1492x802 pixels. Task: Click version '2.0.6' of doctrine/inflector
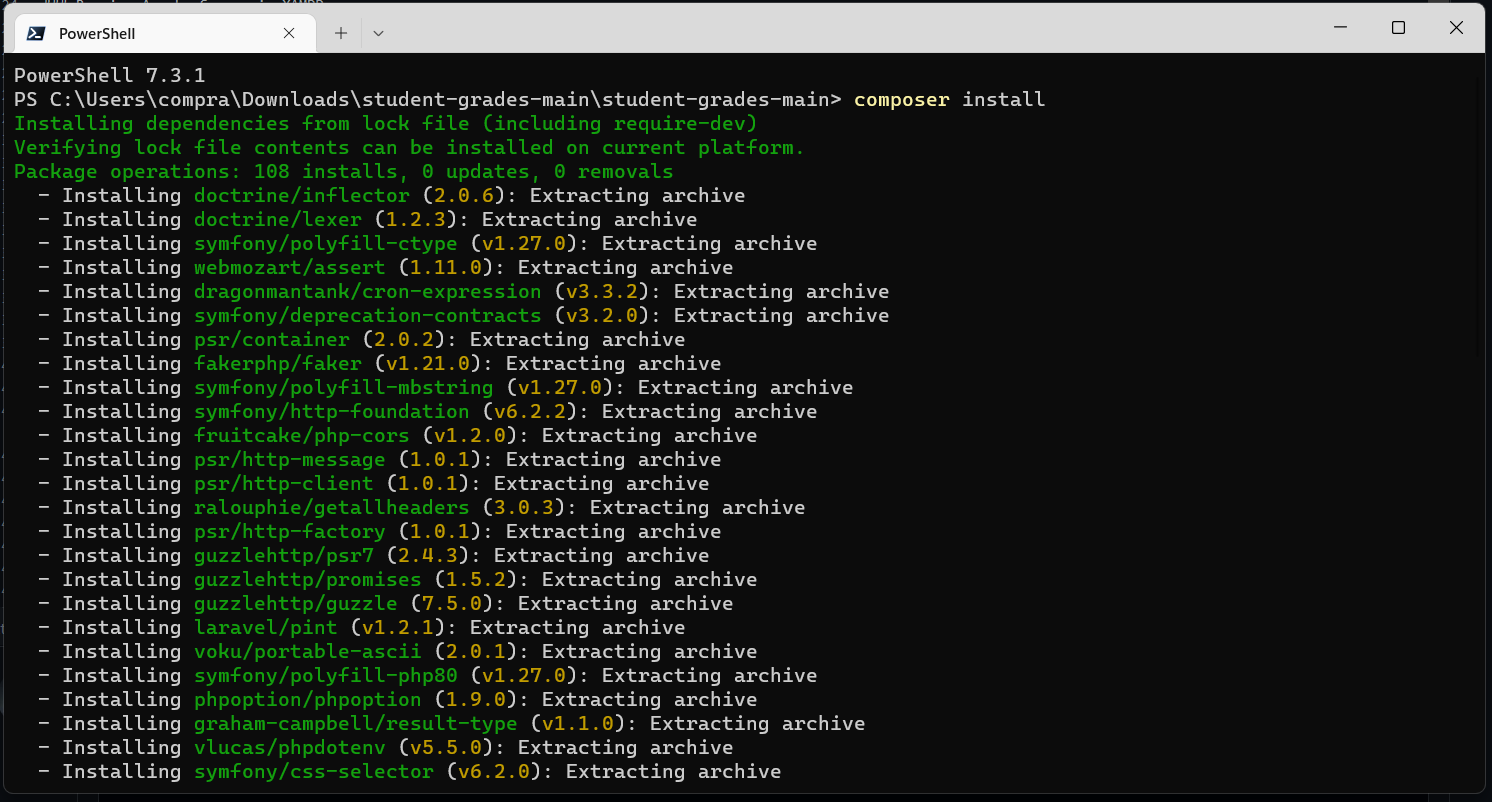tap(464, 195)
